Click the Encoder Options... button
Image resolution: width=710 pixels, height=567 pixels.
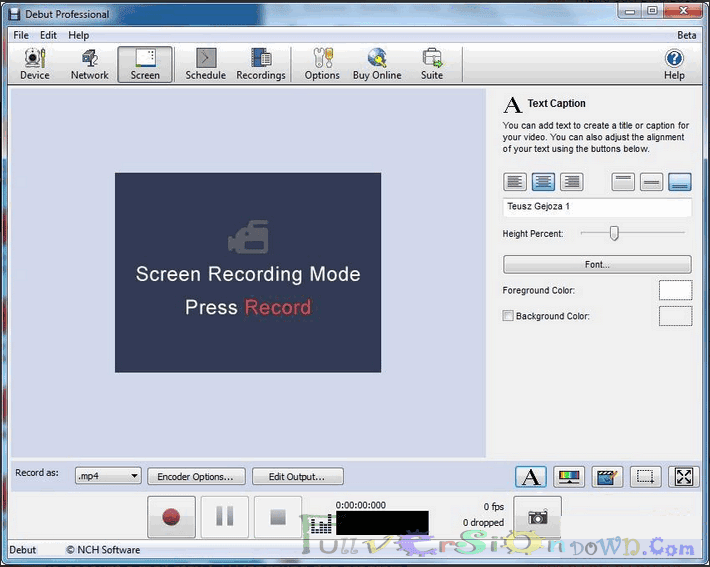(x=196, y=476)
